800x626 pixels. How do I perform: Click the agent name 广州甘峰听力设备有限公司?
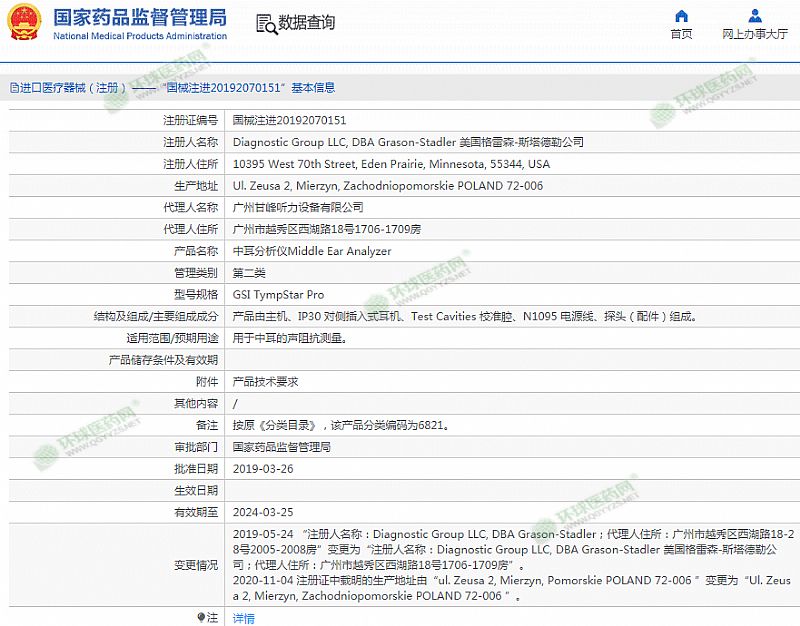click(x=297, y=207)
